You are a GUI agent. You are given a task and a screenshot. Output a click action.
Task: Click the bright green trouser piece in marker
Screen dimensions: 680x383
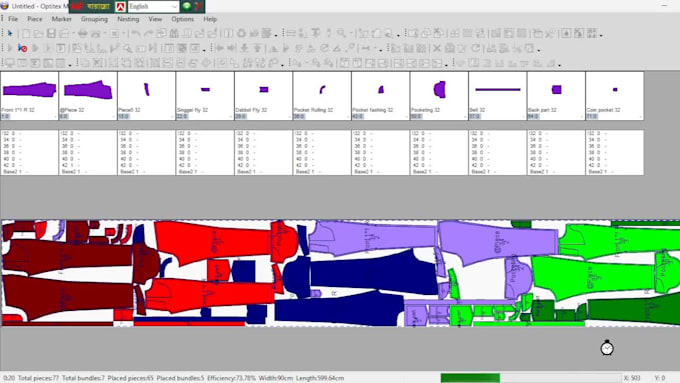(x=594, y=278)
